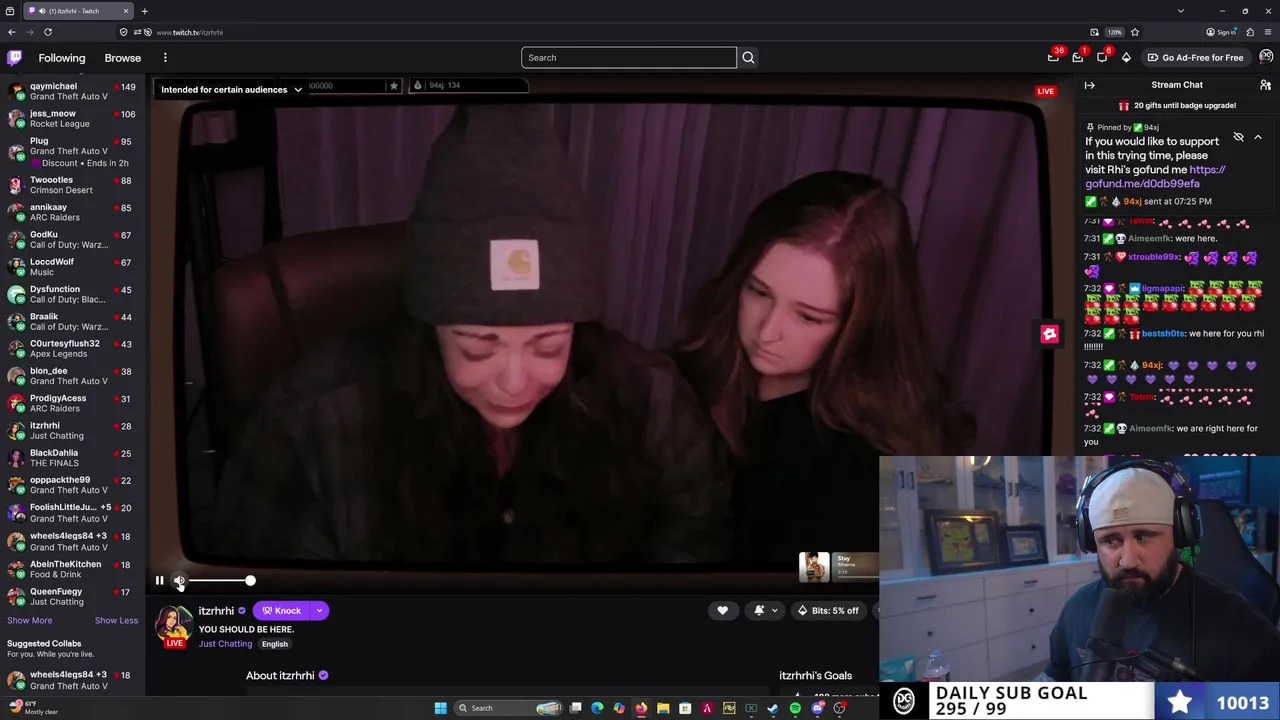Open qaymichael channel in sidebar

click(x=72, y=91)
